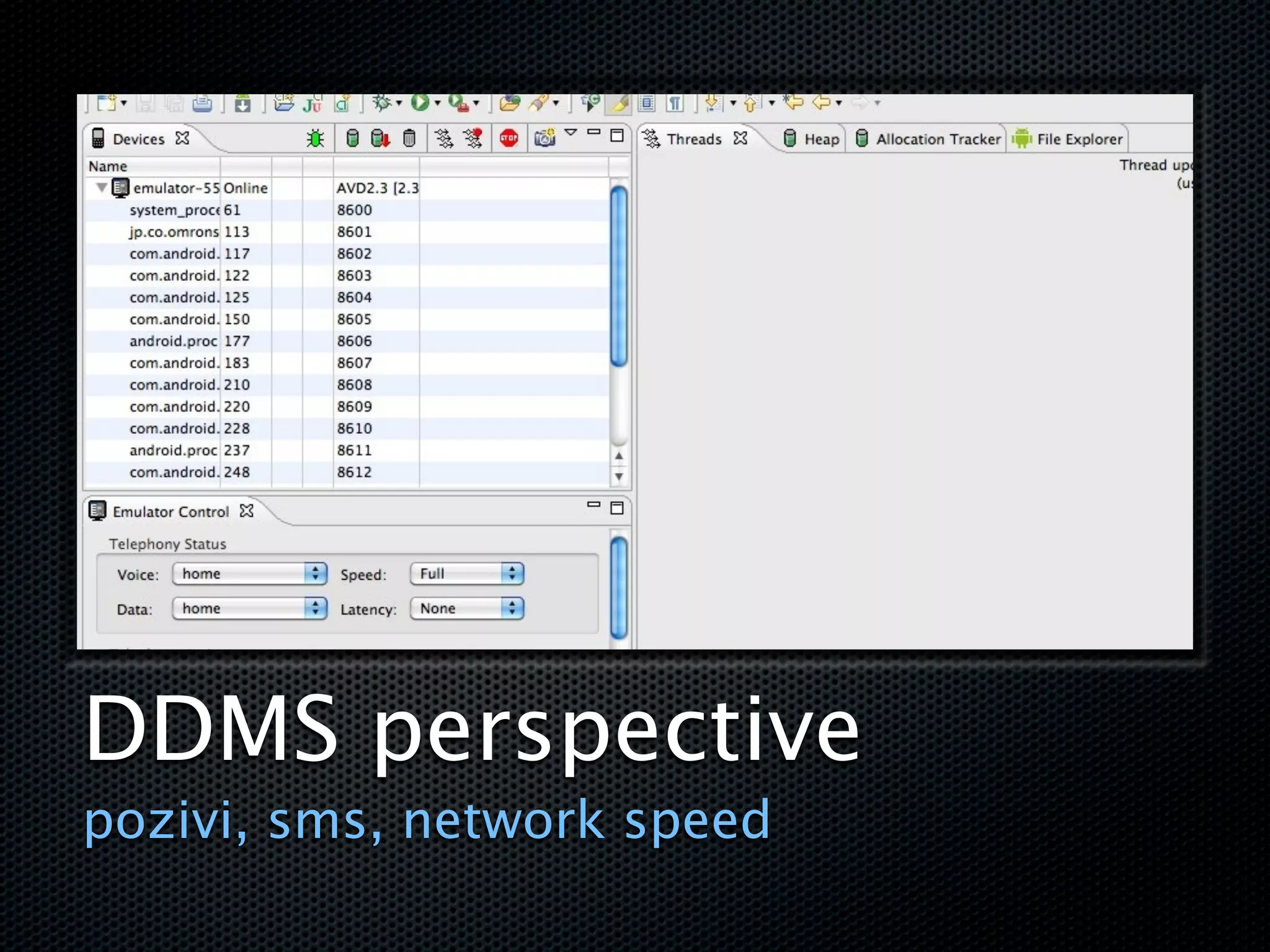Open the Back history dropdown arrow
The height and width of the screenshot is (952, 1270).
[x=839, y=103]
